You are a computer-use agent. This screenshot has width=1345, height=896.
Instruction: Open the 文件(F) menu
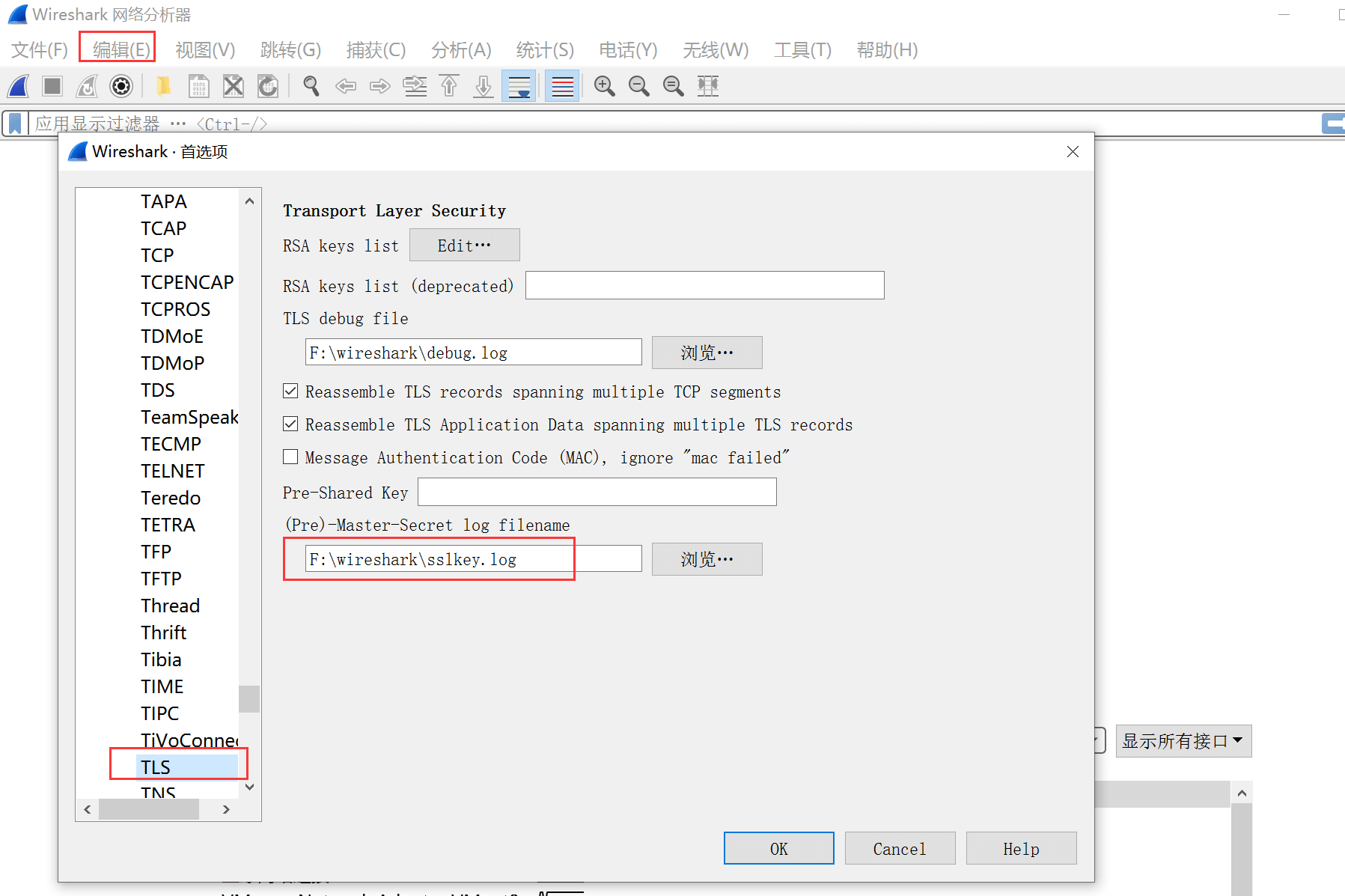pyautogui.click(x=40, y=50)
